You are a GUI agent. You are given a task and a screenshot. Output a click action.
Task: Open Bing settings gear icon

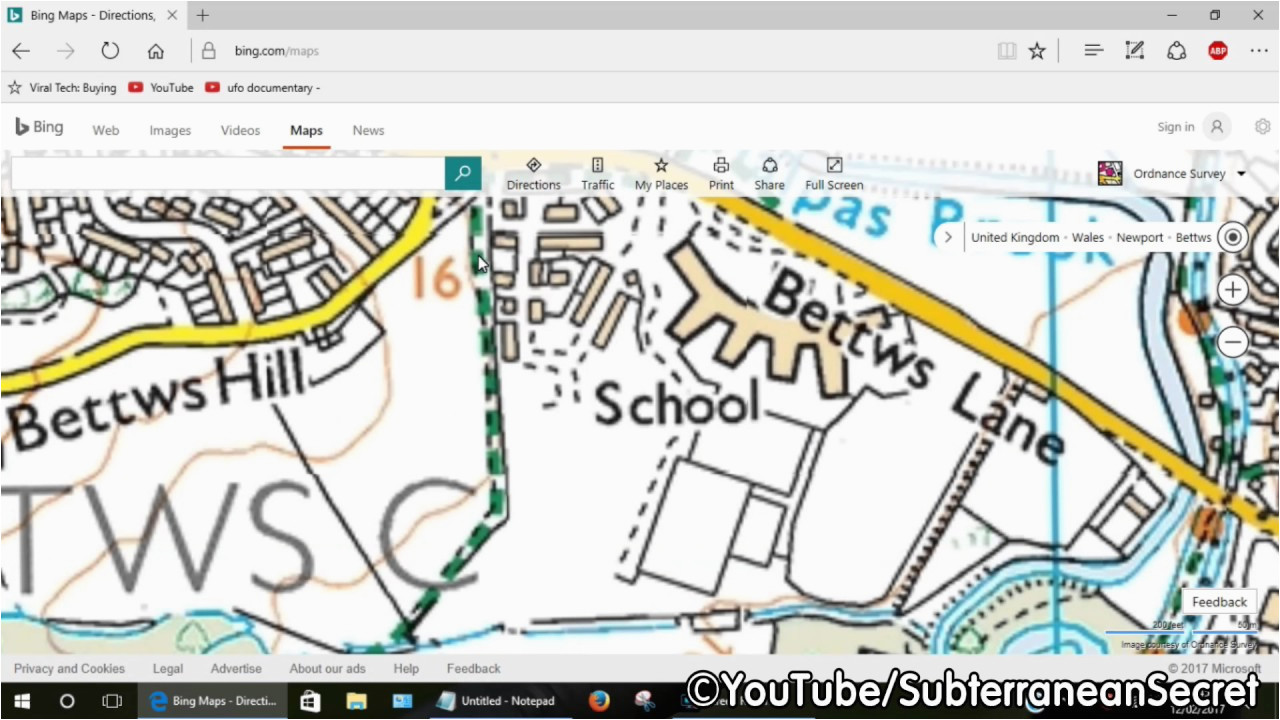point(1263,127)
